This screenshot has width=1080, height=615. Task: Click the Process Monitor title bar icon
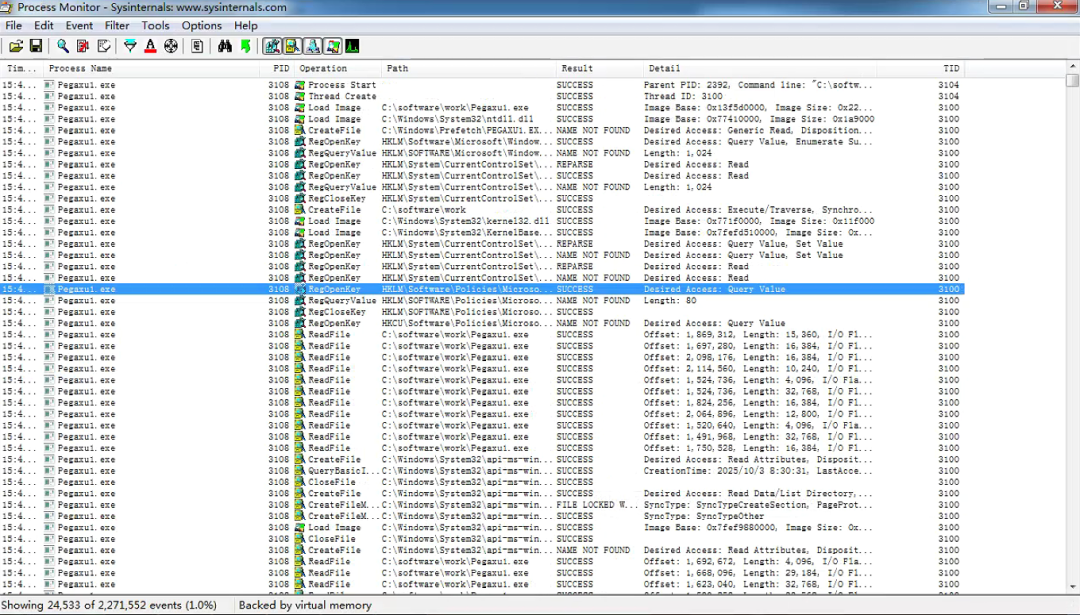point(7,7)
